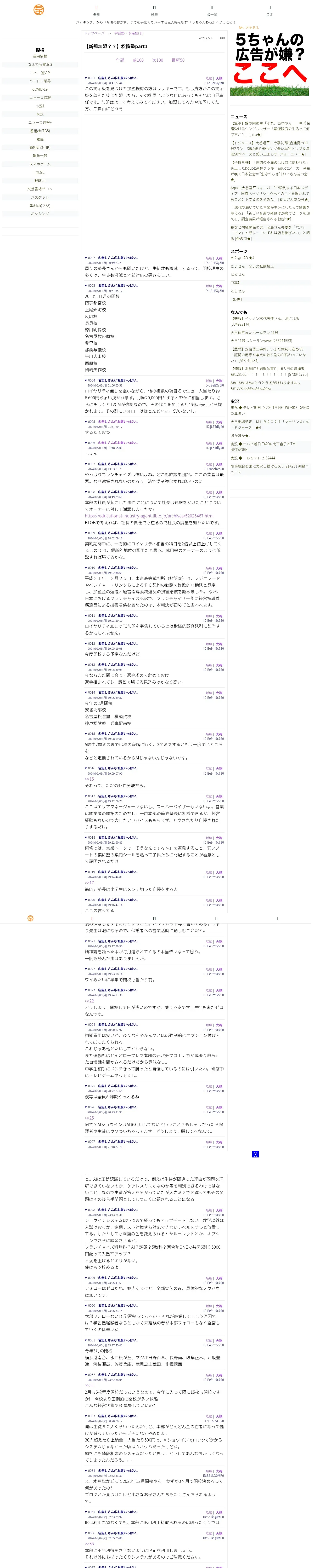The image size is (314, 1568).
Task: Click the small logo in the floating header bar
Action: [x=31, y=919]
